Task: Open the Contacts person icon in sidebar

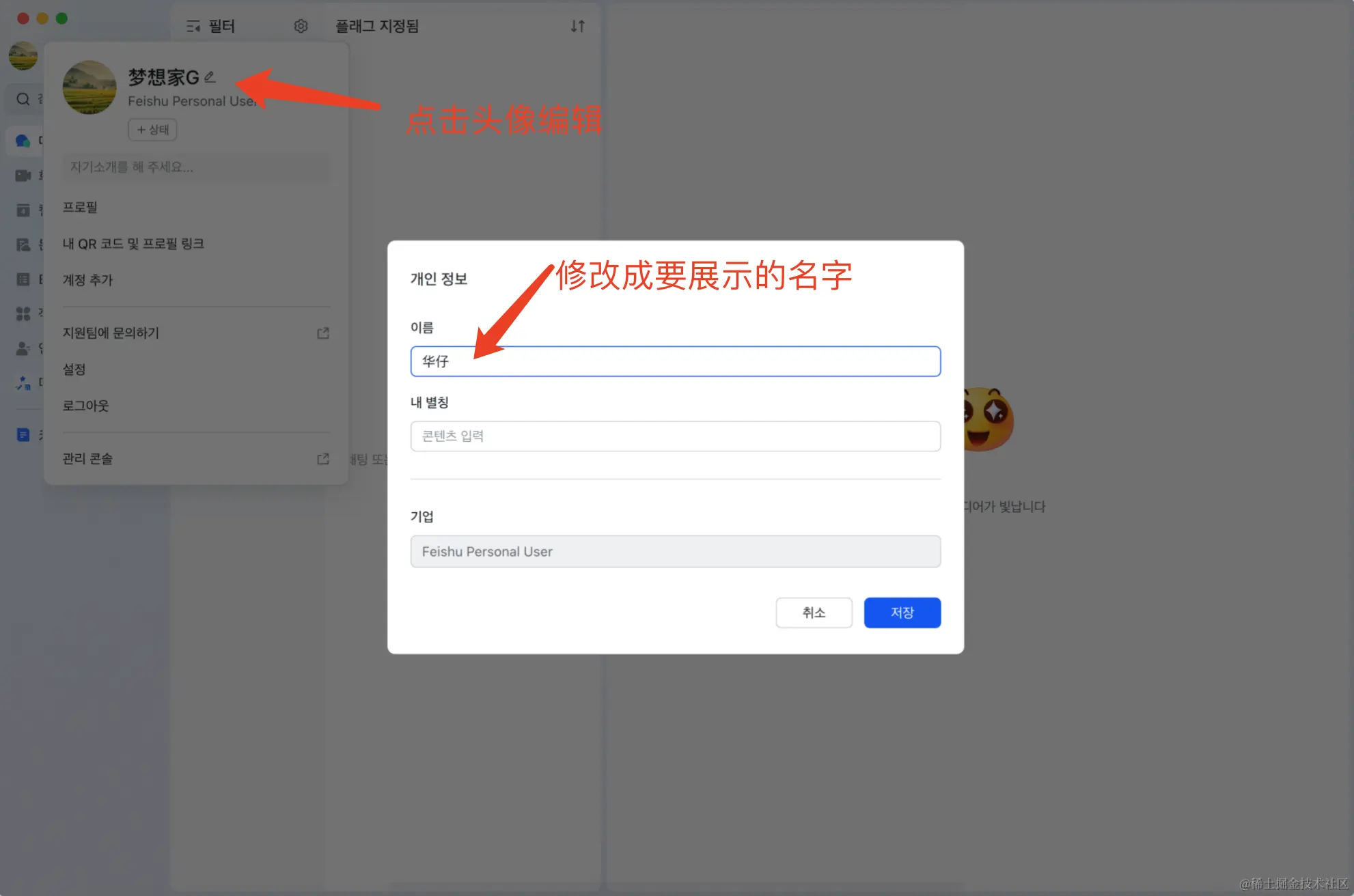Action: pos(23,348)
